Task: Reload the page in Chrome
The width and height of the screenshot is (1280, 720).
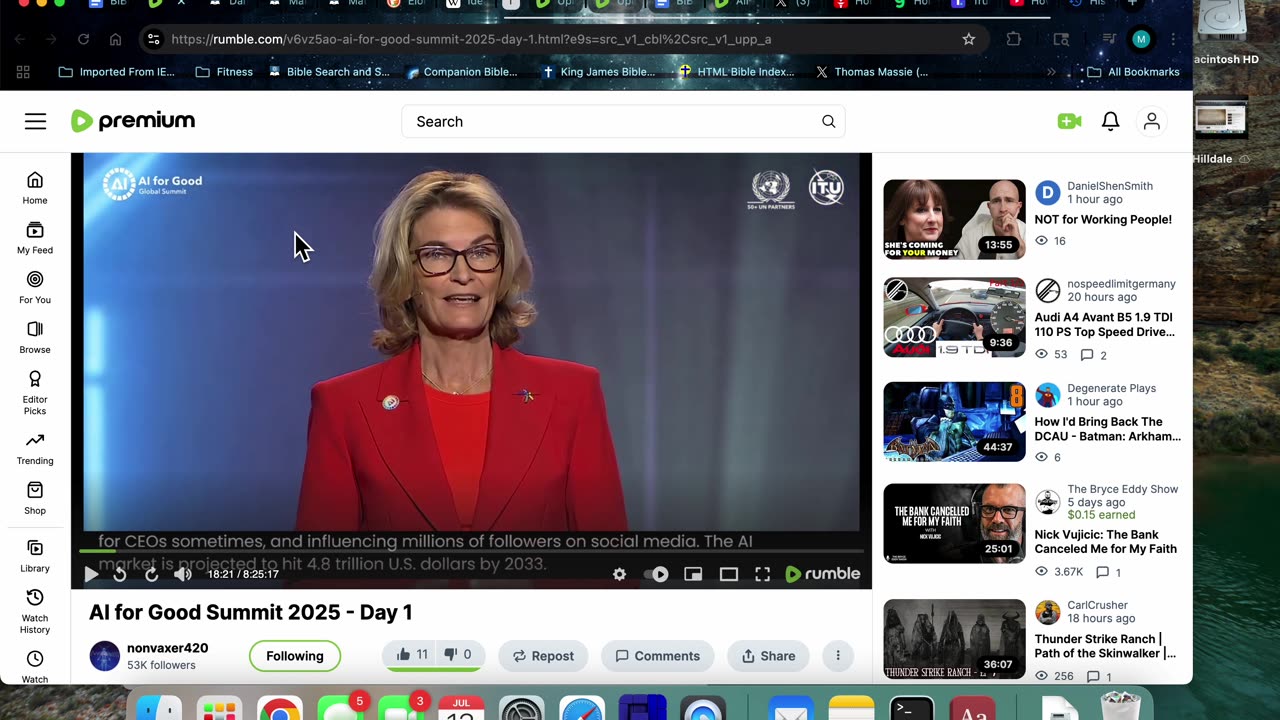Action: (83, 39)
